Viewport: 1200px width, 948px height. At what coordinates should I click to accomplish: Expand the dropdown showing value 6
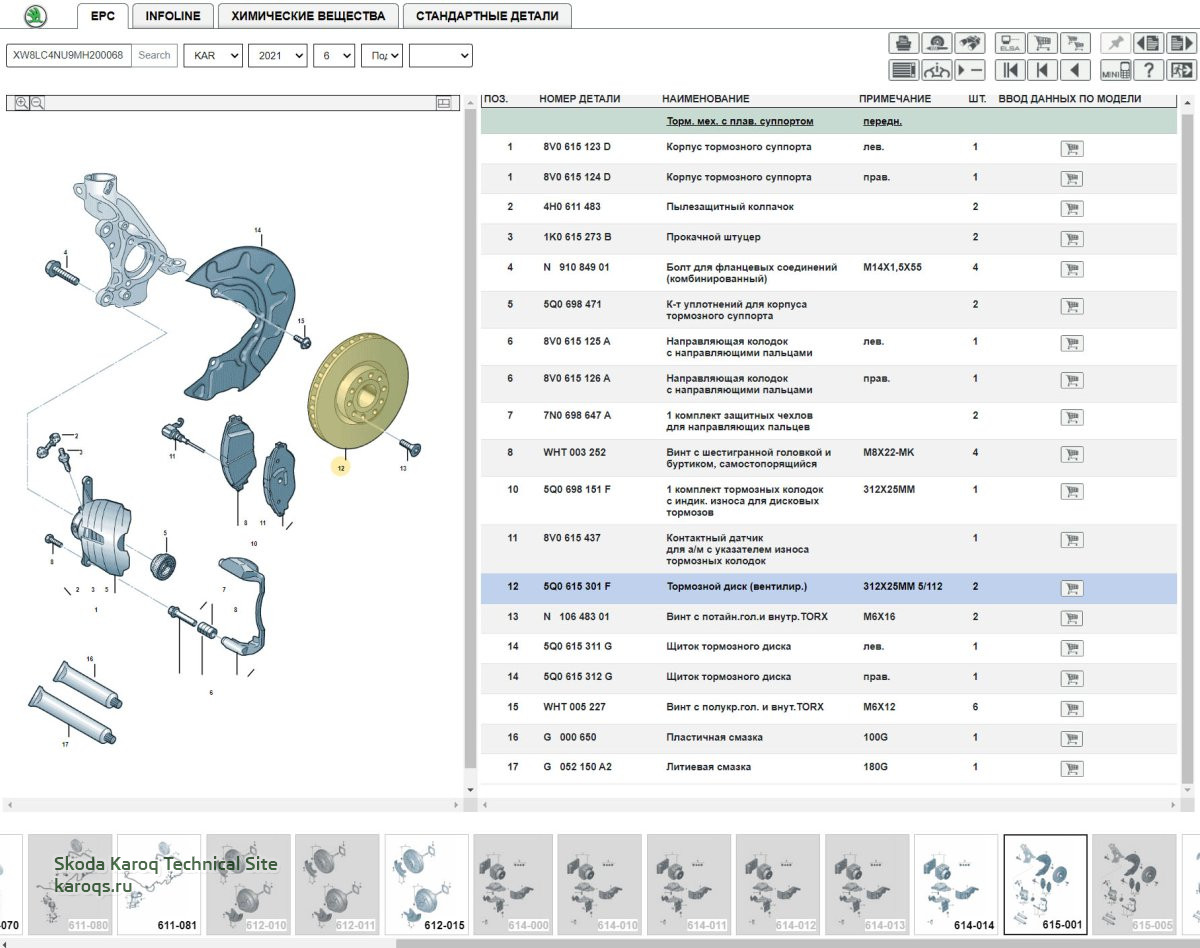[333, 56]
